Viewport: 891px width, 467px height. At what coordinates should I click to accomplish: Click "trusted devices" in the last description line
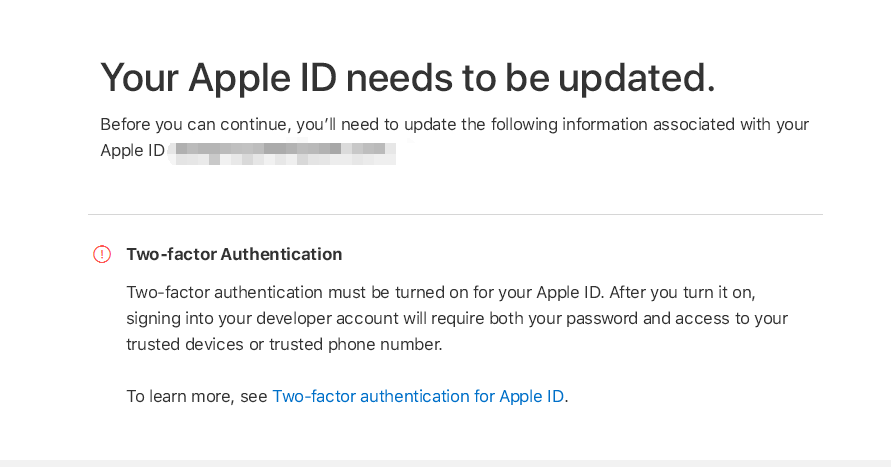click(185, 344)
